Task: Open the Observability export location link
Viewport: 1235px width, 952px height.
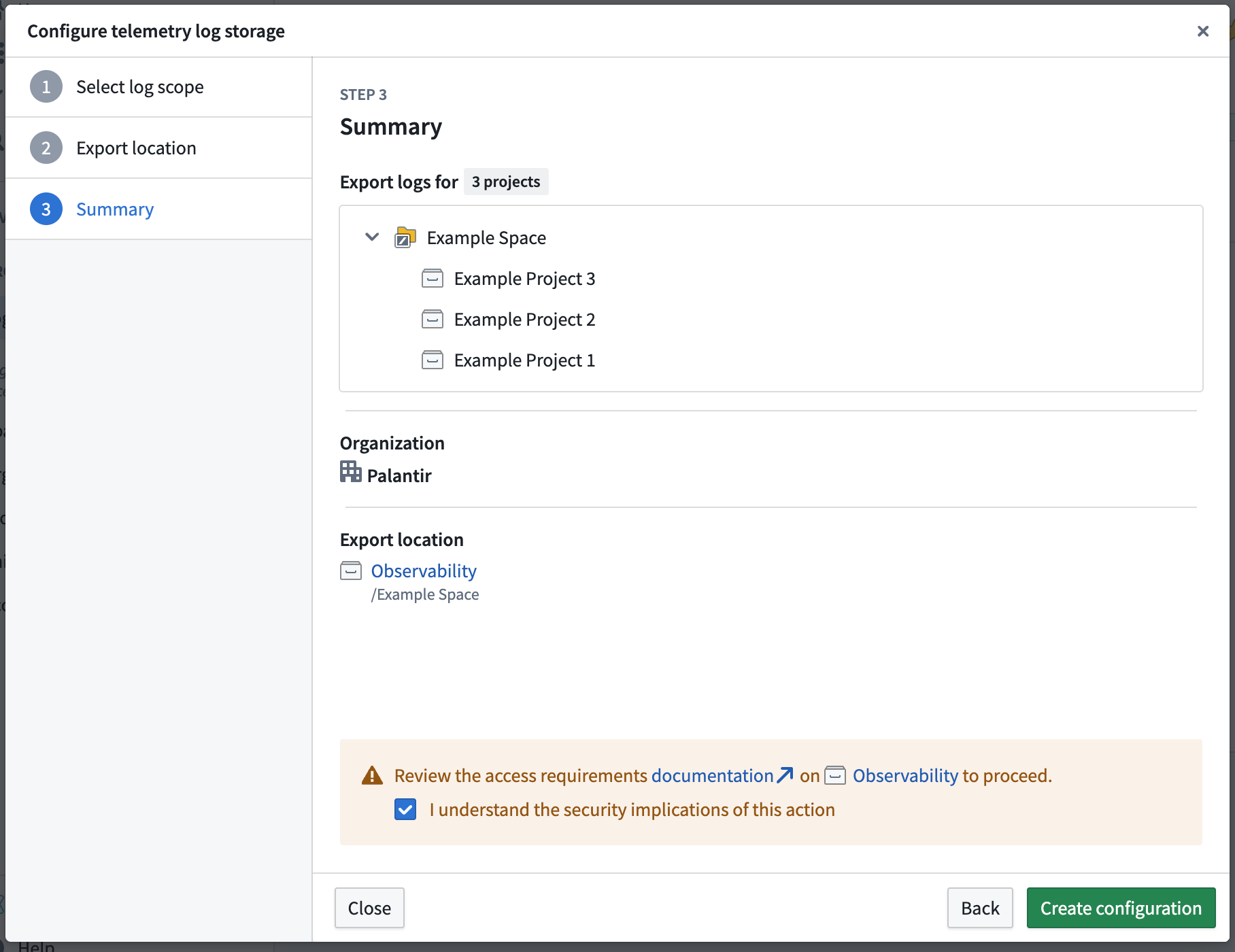Action: pyautogui.click(x=424, y=571)
